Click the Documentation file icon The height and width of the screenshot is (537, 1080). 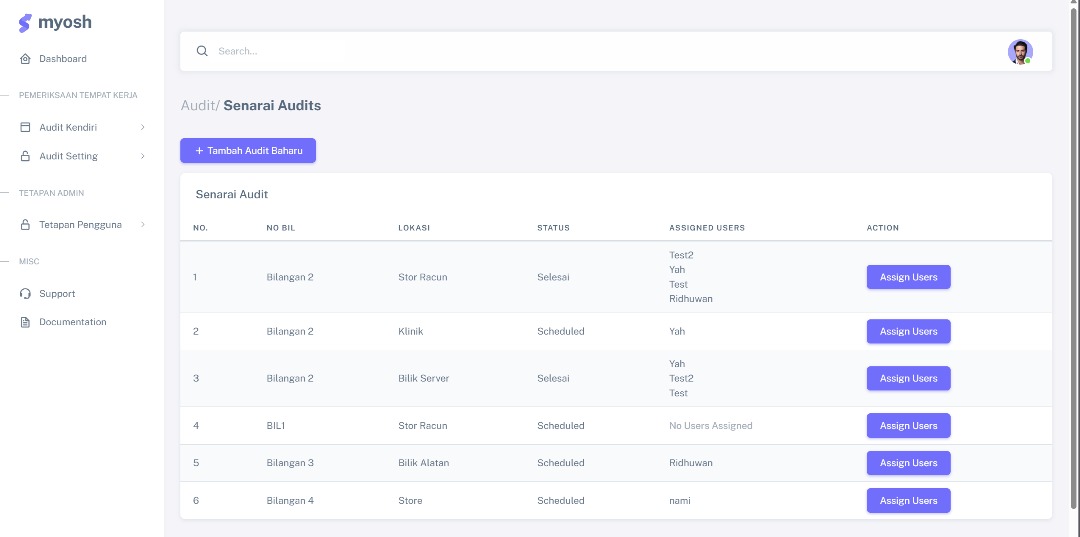[x=26, y=322]
